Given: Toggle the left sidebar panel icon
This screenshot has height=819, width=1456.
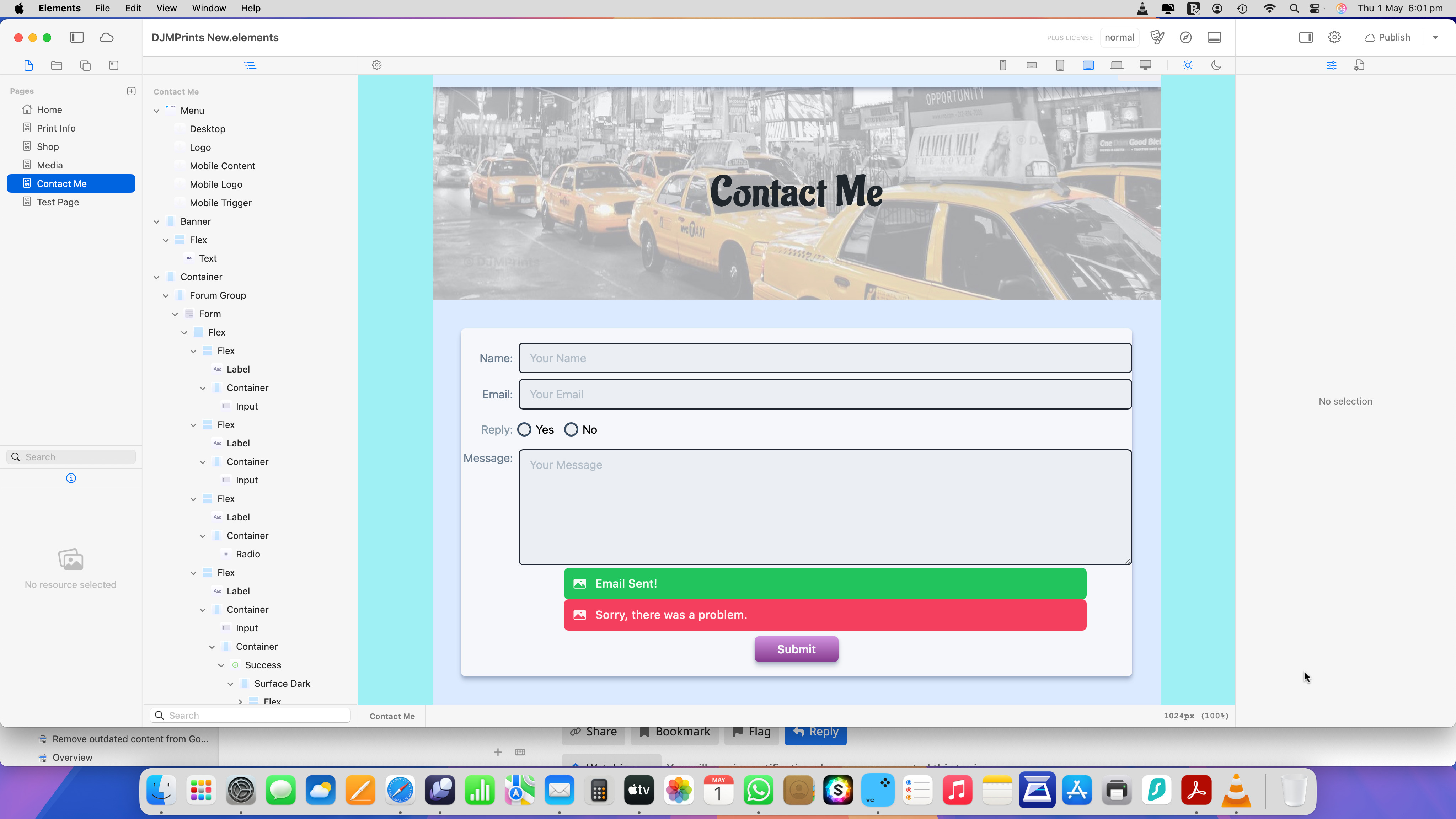Looking at the screenshot, I should [x=77, y=37].
